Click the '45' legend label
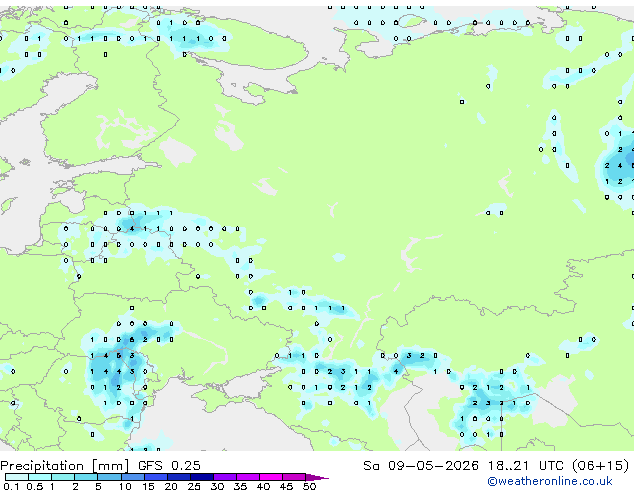This screenshot has width=634, height=490. coord(286,486)
